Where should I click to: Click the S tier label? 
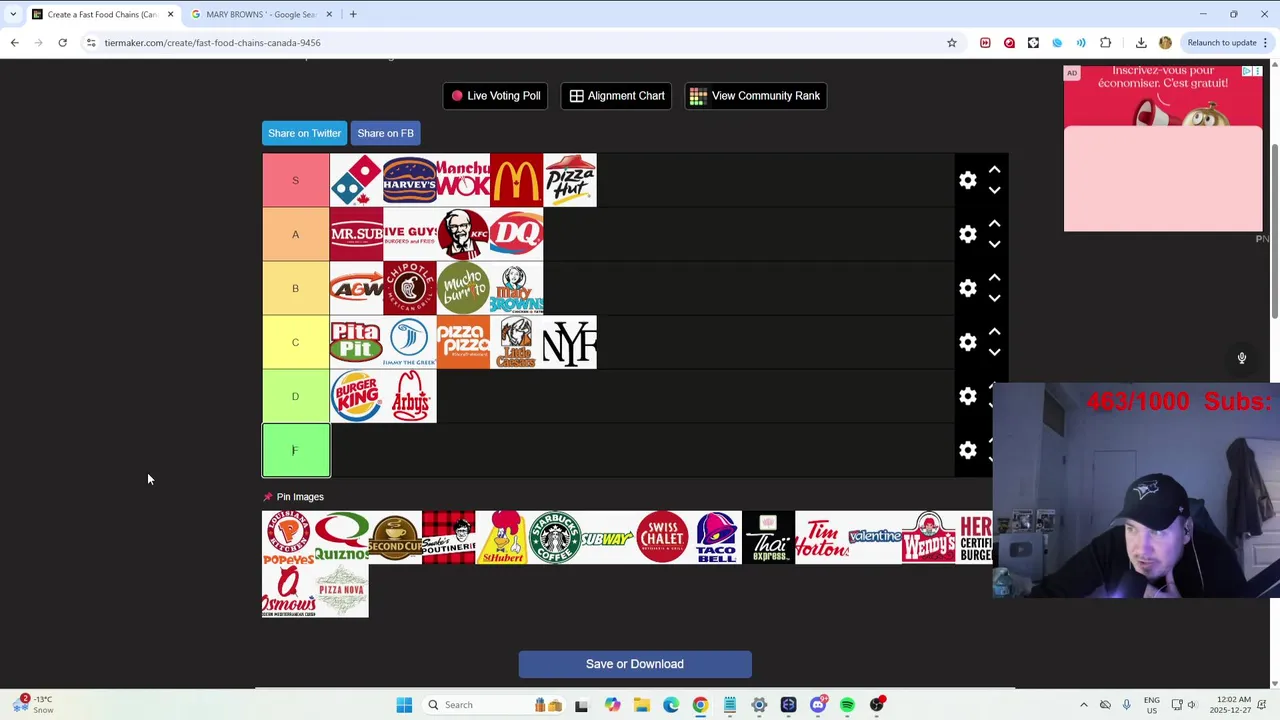[296, 180]
